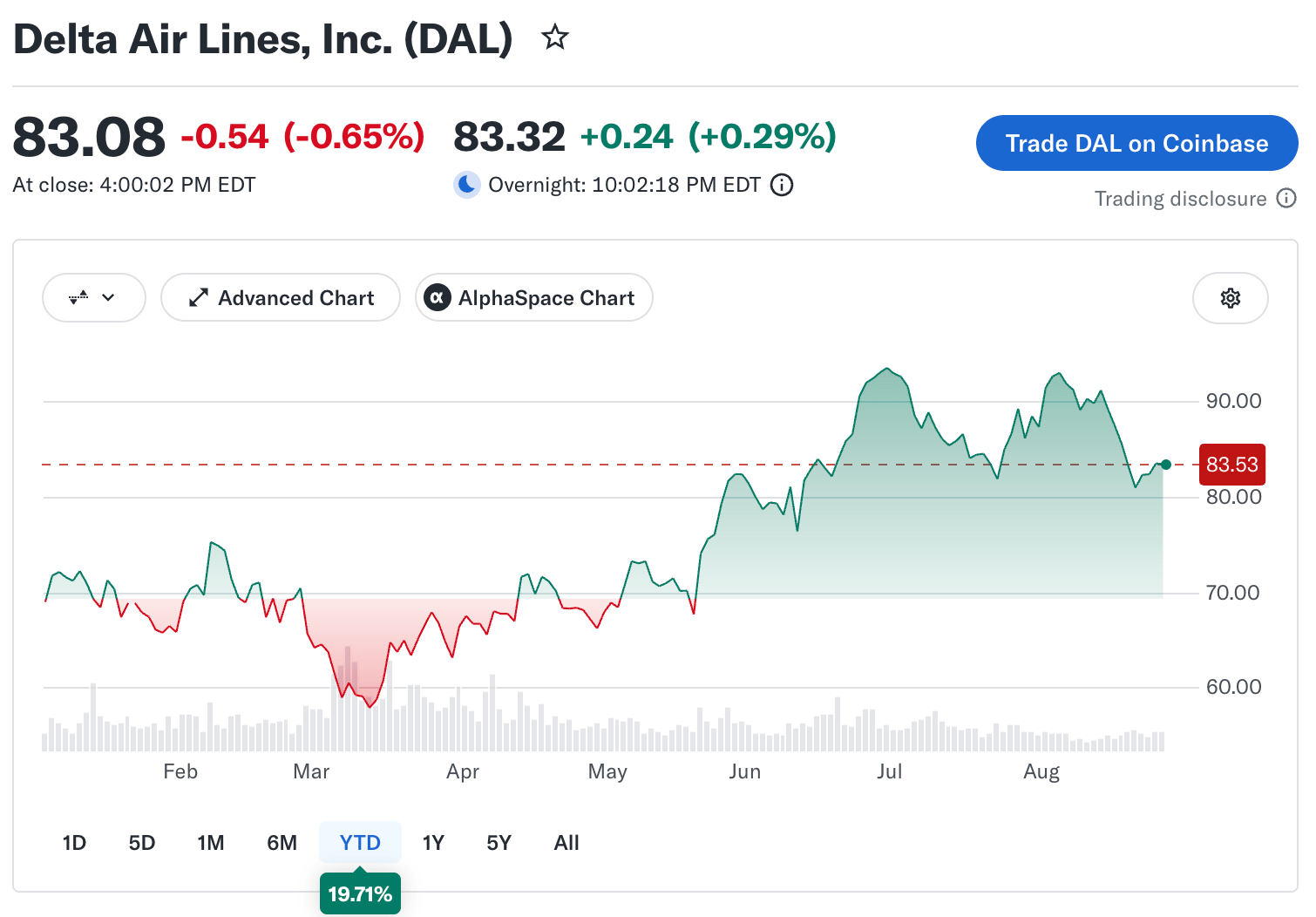Click the Apr month label
1316x917 pixels.
click(463, 772)
